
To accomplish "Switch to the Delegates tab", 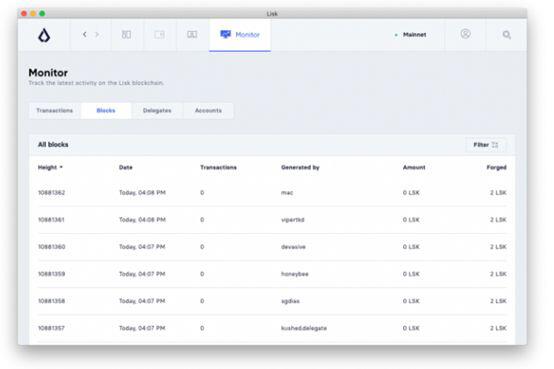I will pos(157,111).
